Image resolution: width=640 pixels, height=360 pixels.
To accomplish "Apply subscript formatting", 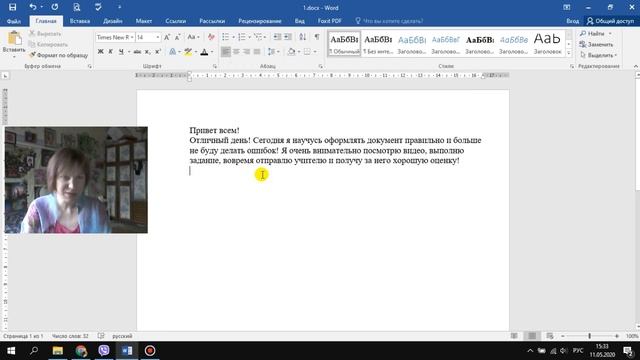I will pos(147,52).
